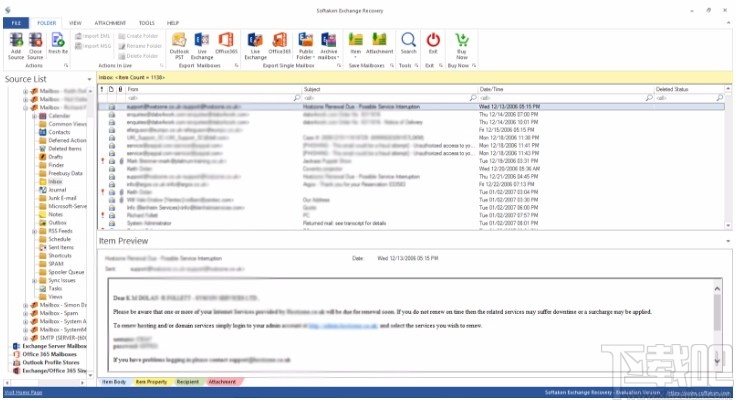Select the Inbox folder in the tree
The image size is (736, 400).
55,181
